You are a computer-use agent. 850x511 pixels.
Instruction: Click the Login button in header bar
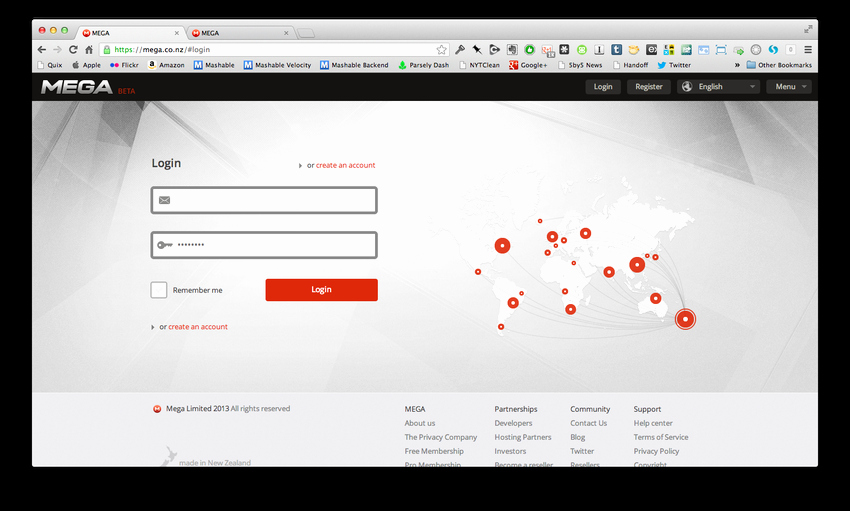(x=603, y=87)
